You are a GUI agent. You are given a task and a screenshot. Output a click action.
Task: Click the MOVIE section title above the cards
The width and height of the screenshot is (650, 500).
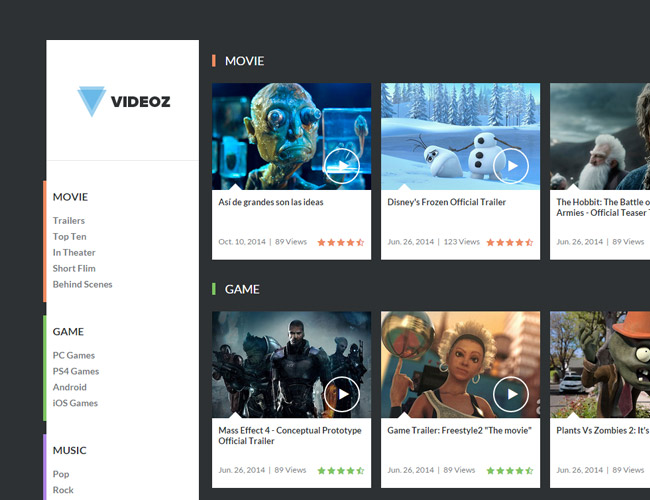pyautogui.click(x=244, y=61)
